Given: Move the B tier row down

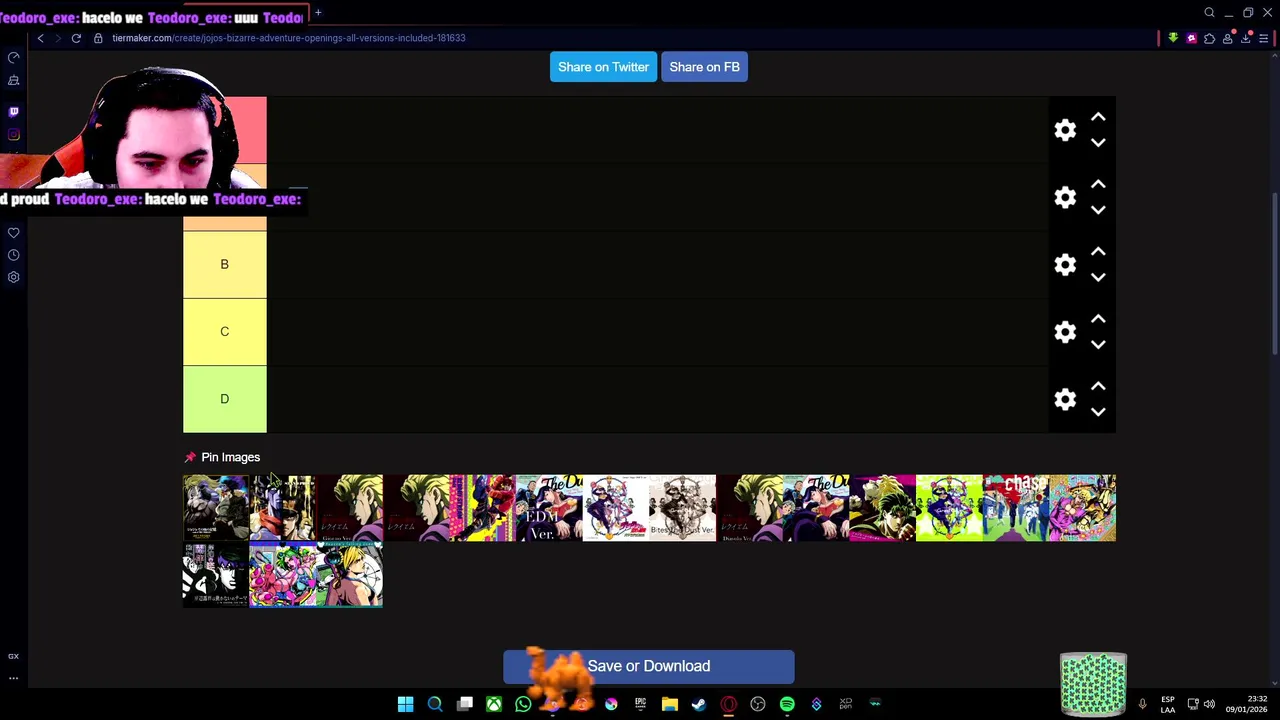Looking at the screenshot, I should coord(1098,277).
